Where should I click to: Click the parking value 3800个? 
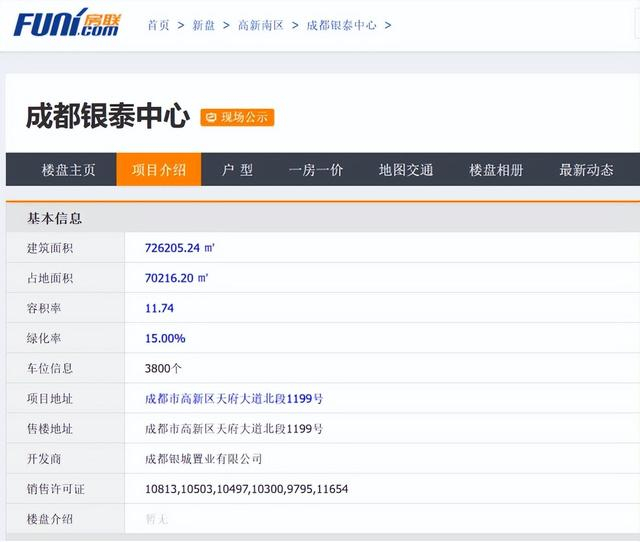pos(163,369)
